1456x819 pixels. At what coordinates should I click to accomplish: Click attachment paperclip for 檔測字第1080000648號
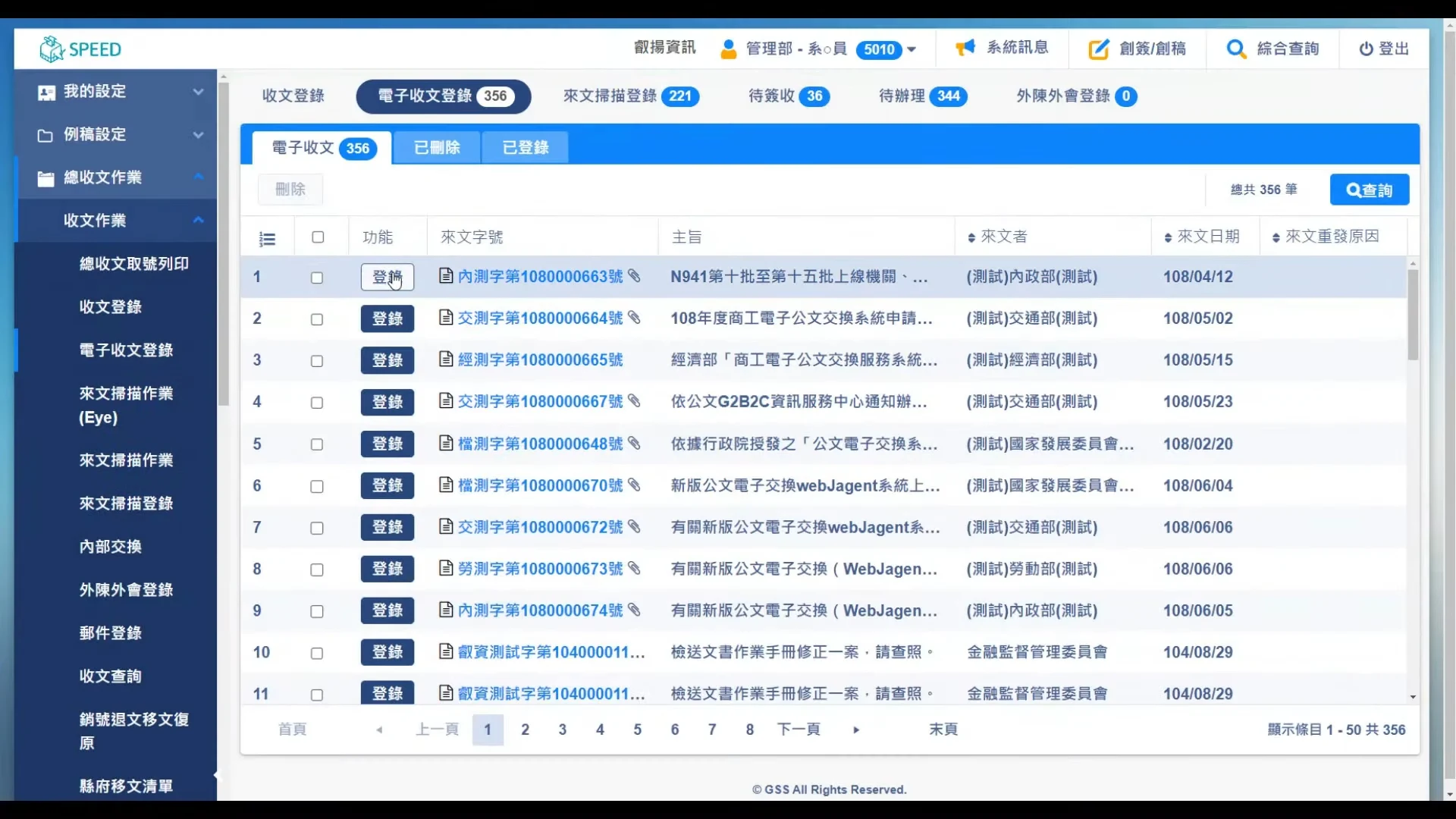[634, 443]
